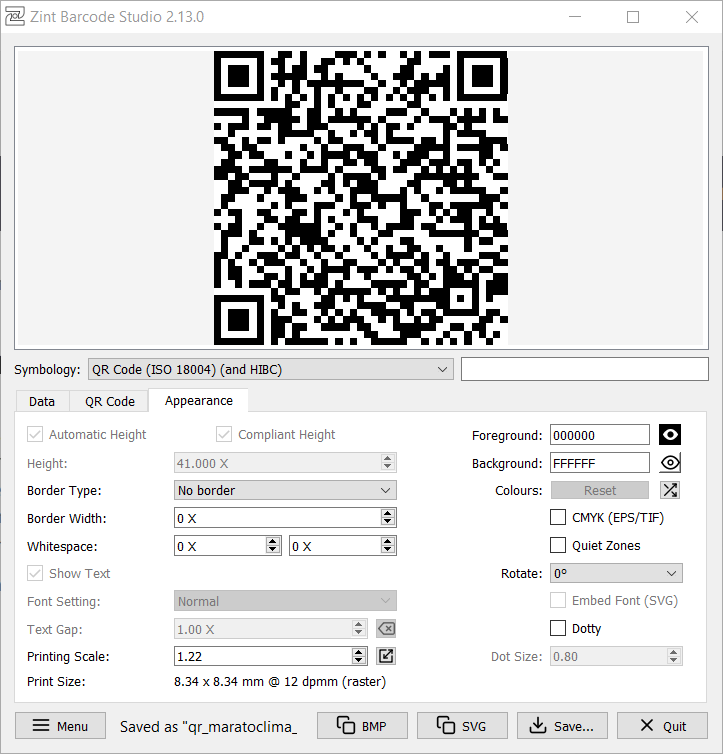The width and height of the screenshot is (723, 754).
Task: Open the Menu button
Action: pyautogui.click(x=60, y=726)
